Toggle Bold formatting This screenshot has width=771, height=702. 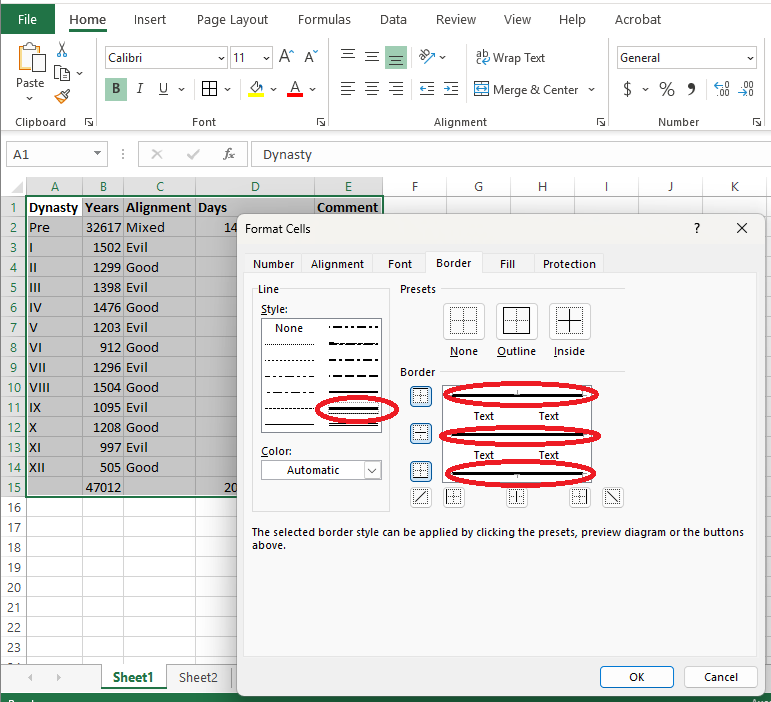tap(116, 89)
